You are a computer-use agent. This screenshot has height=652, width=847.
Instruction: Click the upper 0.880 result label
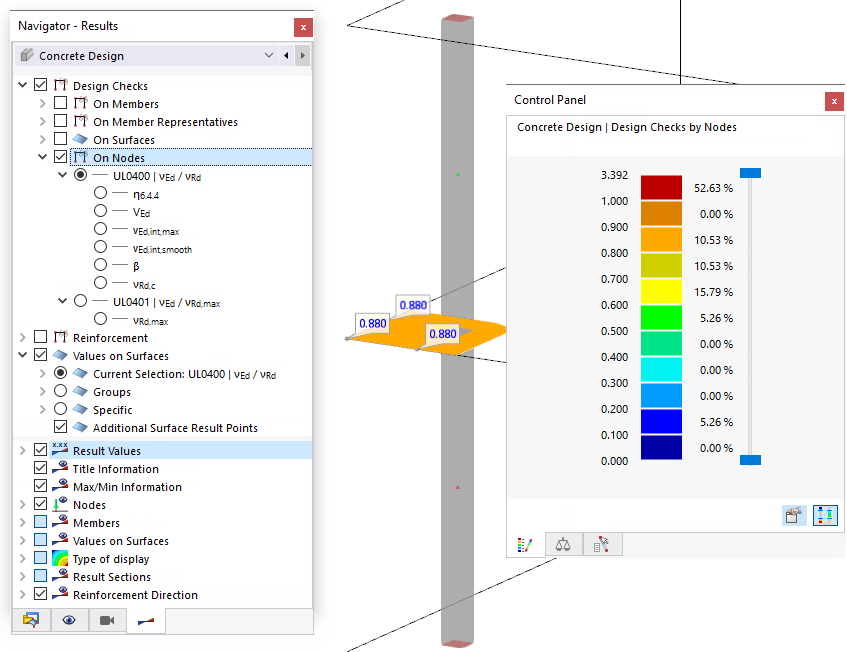click(x=413, y=305)
